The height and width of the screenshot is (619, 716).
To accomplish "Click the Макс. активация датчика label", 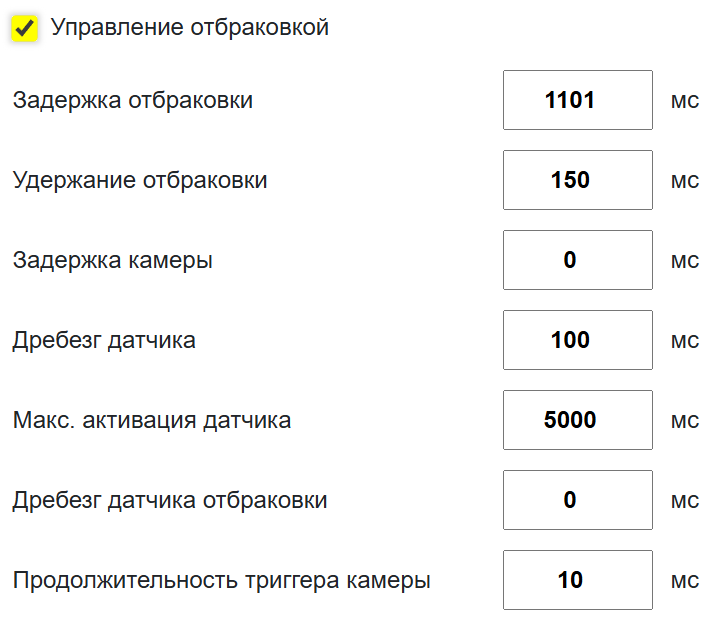I will point(152,420).
